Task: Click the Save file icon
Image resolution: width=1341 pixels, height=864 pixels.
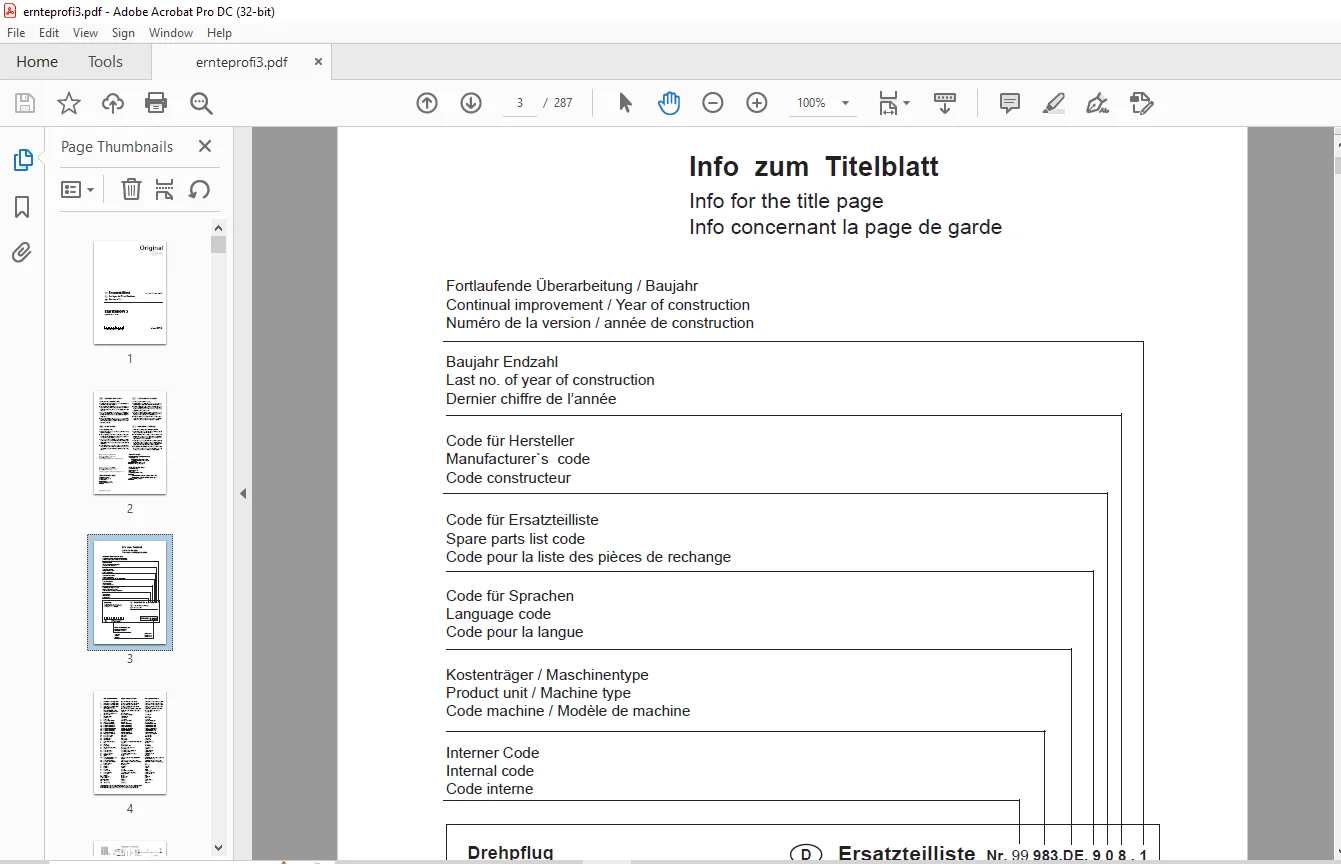Action: [x=25, y=103]
